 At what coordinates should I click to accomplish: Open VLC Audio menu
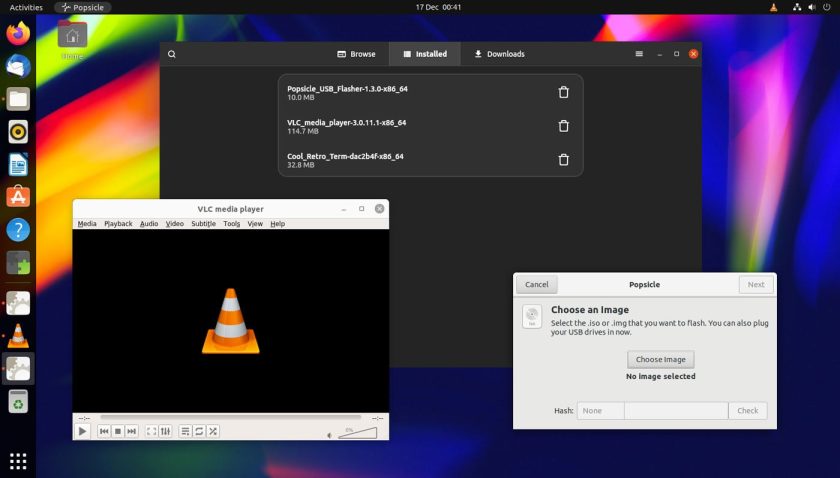click(x=149, y=223)
